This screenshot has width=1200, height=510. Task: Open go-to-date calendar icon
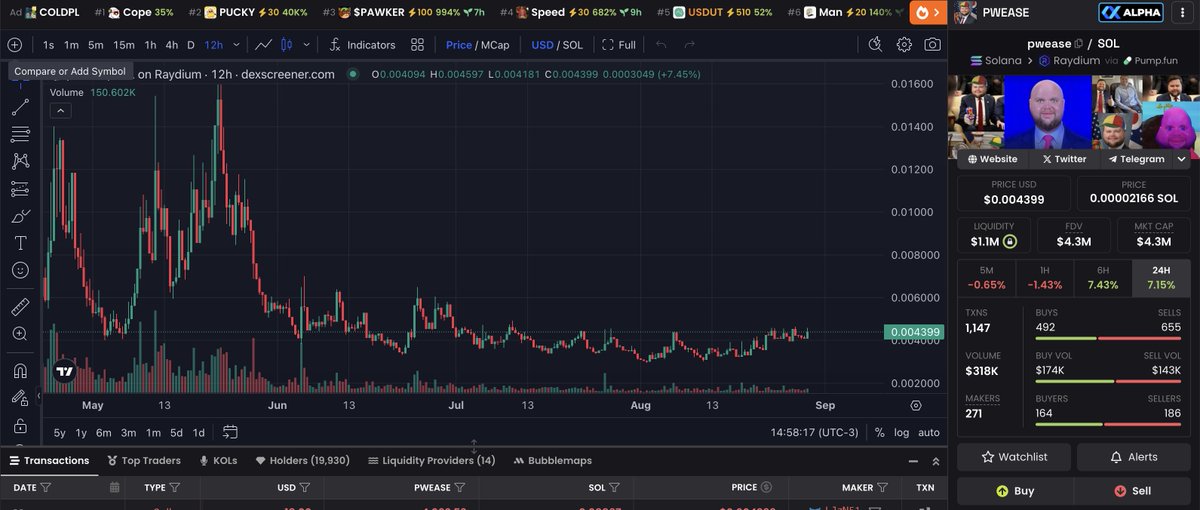point(231,432)
